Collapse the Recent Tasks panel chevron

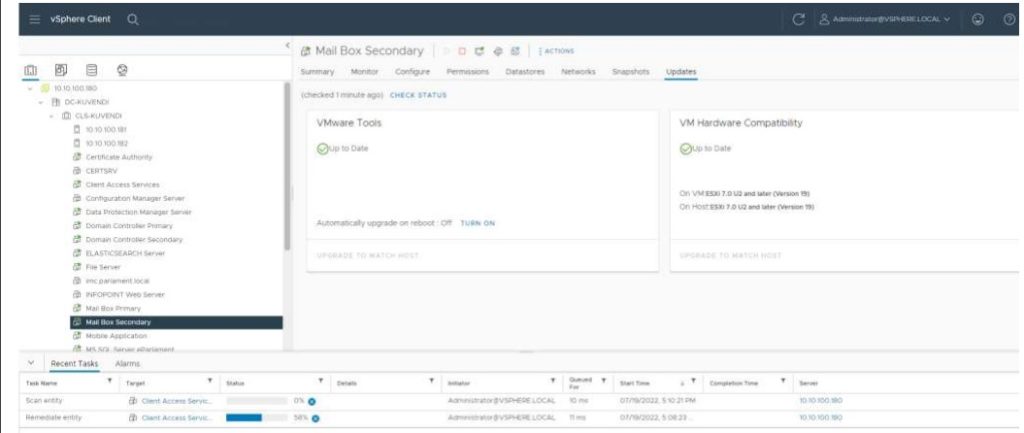[x=30, y=364]
